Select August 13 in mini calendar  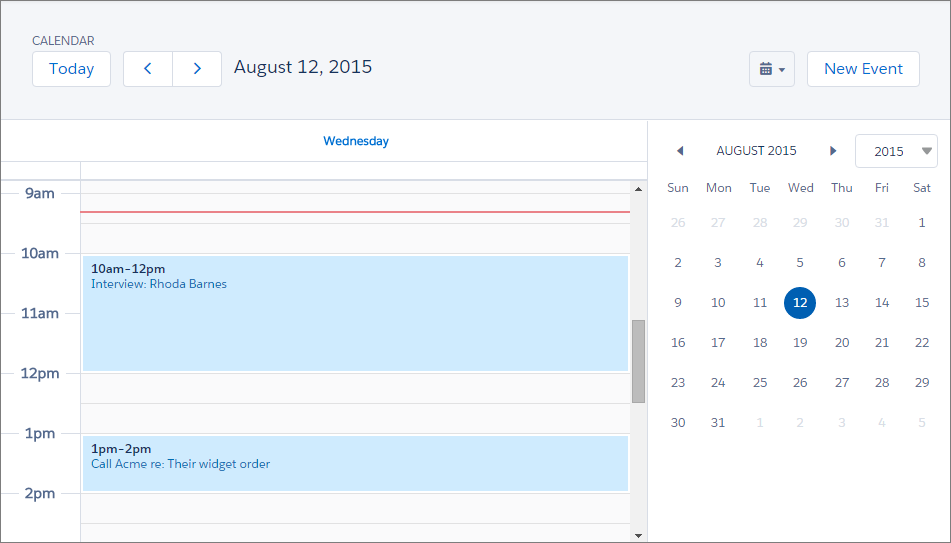842,303
